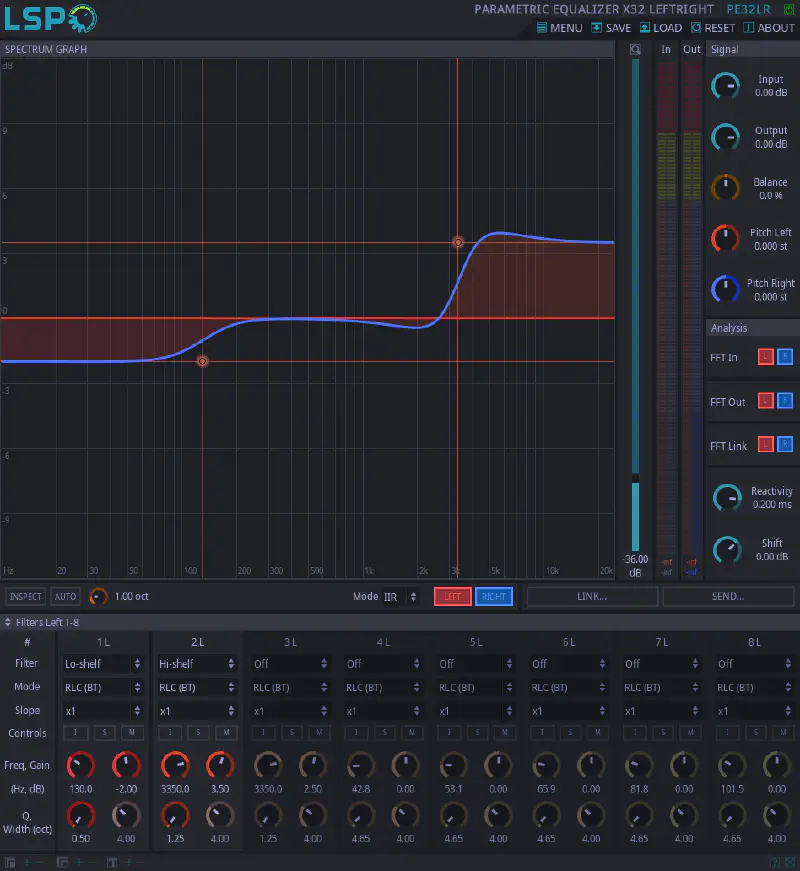Click the SAVE icon in the top toolbar
Viewport: 800px width, 871px height.
pyautogui.click(x=599, y=28)
